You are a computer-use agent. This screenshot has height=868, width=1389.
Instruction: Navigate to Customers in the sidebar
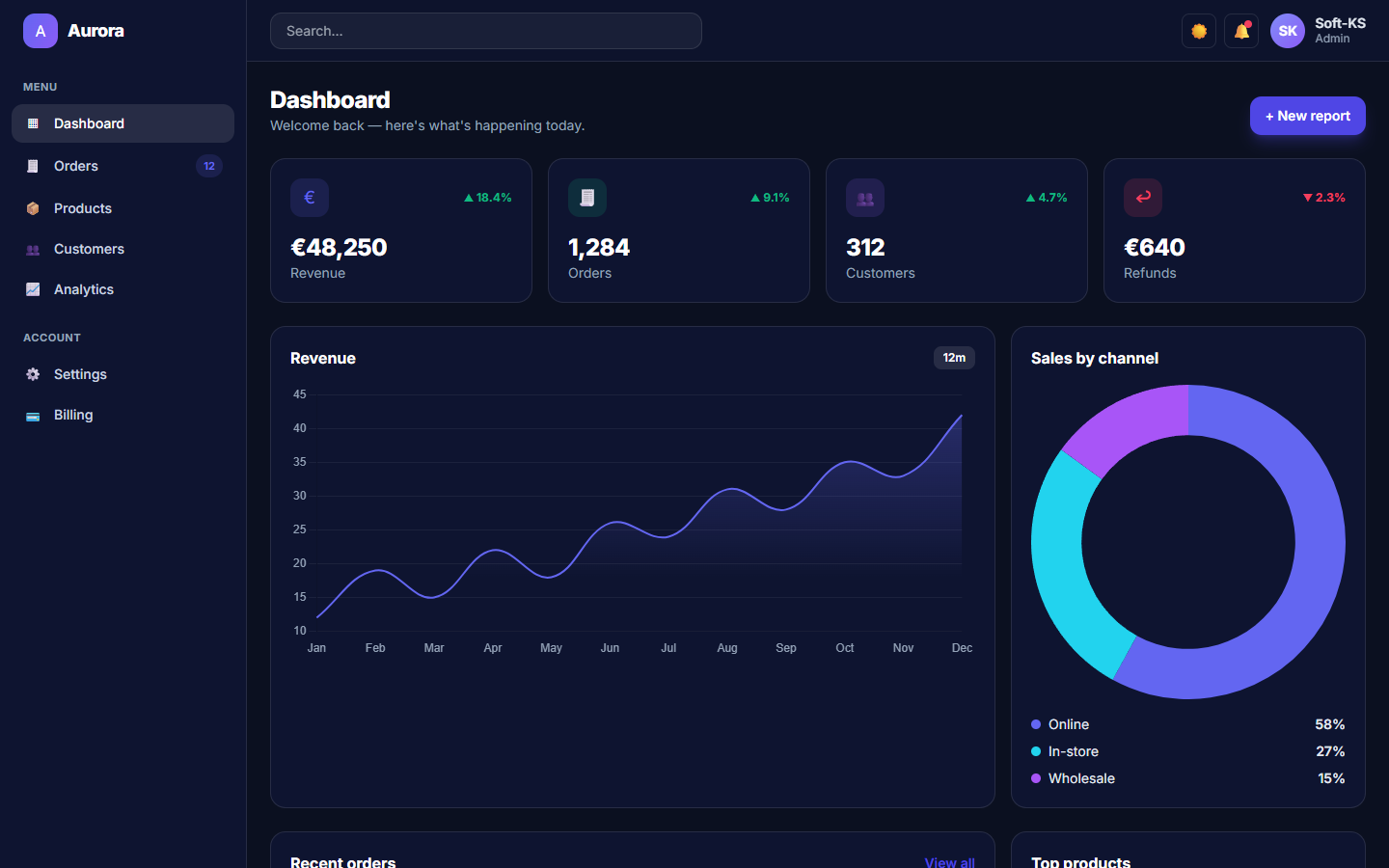[x=123, y=249]
